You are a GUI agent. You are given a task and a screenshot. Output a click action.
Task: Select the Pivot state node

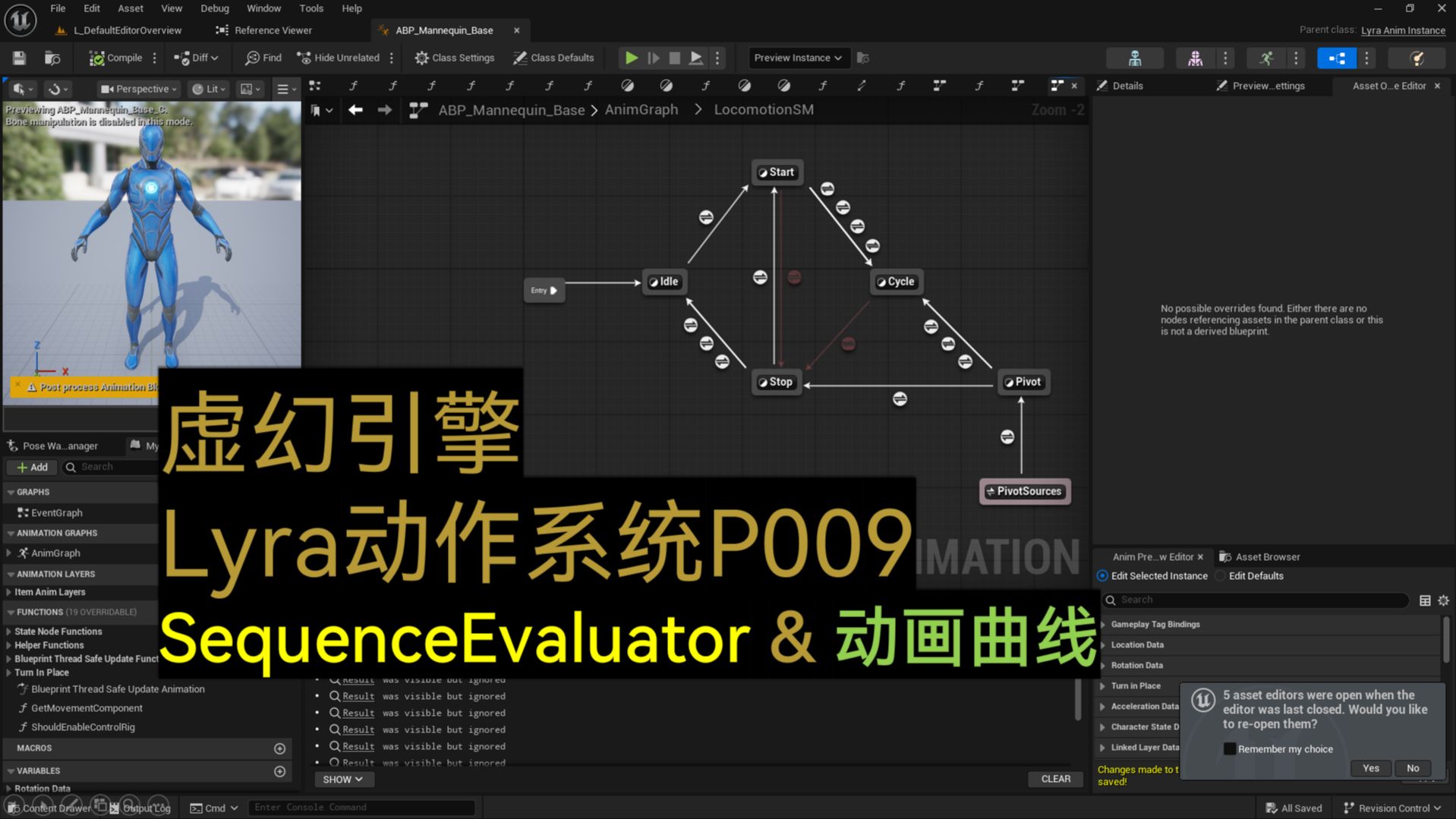click(x=1023, y=382)
